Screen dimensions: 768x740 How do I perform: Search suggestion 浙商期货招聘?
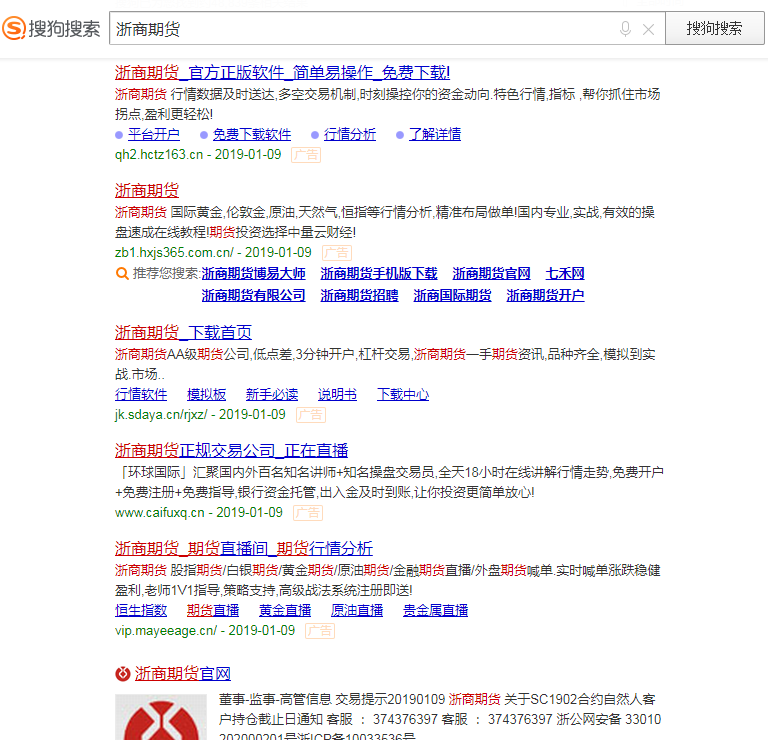(359, 295)
